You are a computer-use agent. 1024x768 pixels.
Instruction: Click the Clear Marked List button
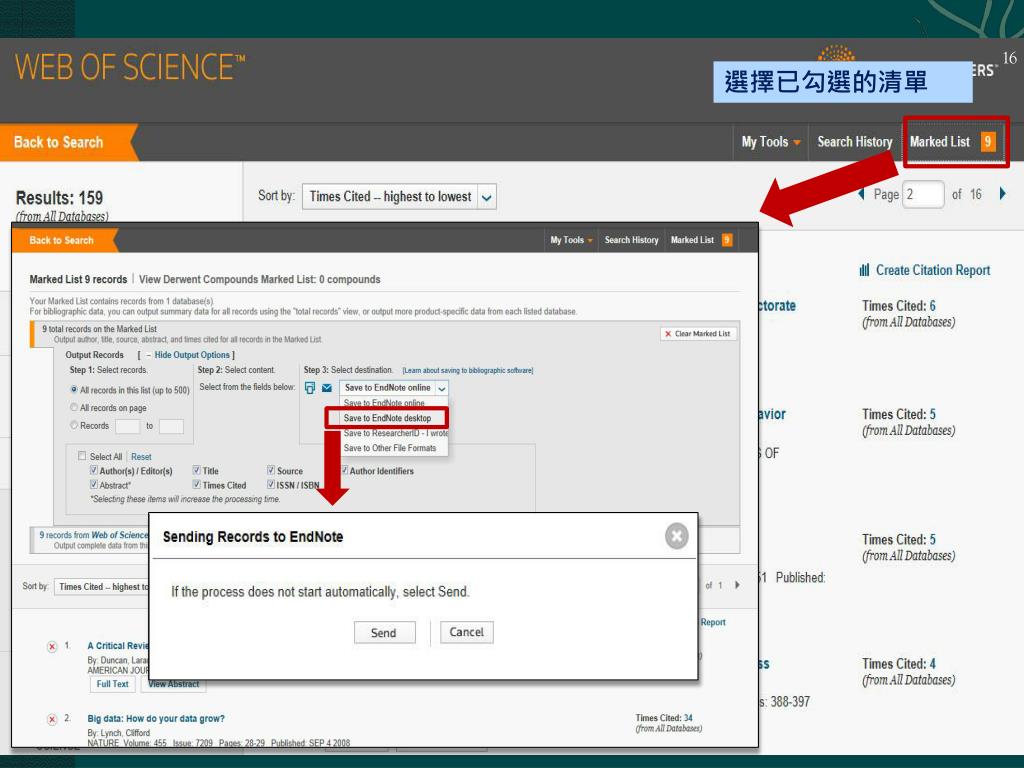[697, 334]
